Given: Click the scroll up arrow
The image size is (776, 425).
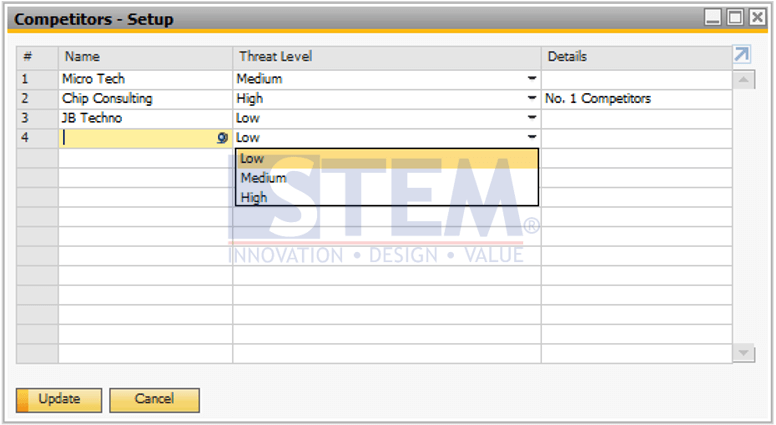Looking at the screenshot, I should click(x=743, y=80).
